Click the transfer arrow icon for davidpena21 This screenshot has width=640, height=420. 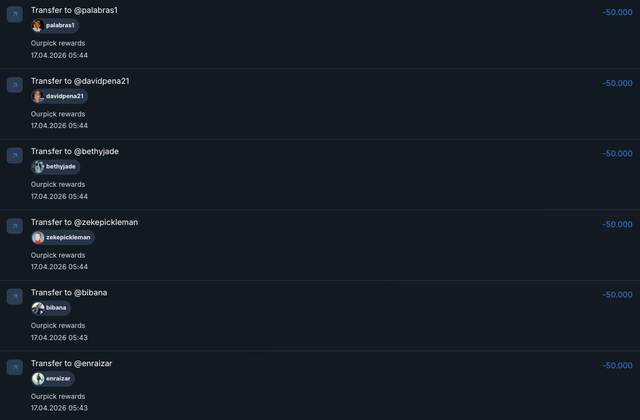15,85
